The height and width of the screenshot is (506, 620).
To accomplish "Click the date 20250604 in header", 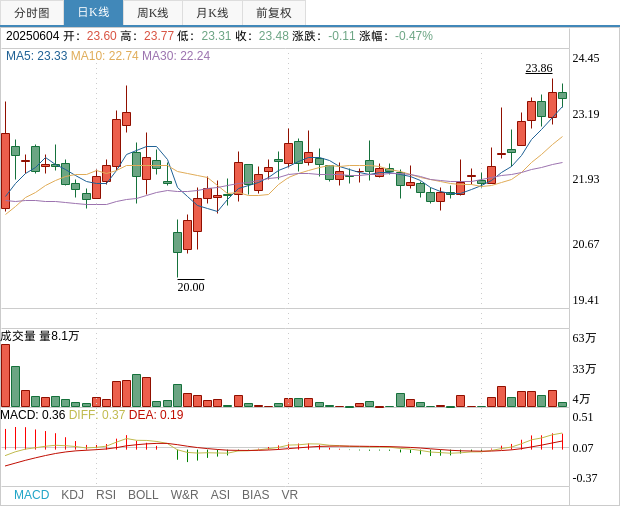I will tap(32, 36).
